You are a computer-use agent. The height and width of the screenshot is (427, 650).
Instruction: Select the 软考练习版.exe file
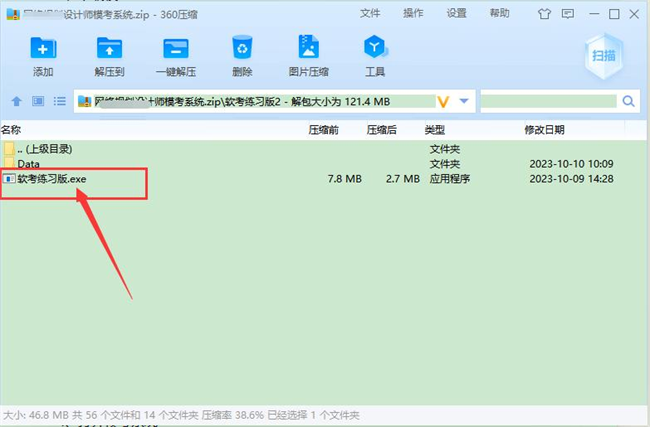click(54, 178)
